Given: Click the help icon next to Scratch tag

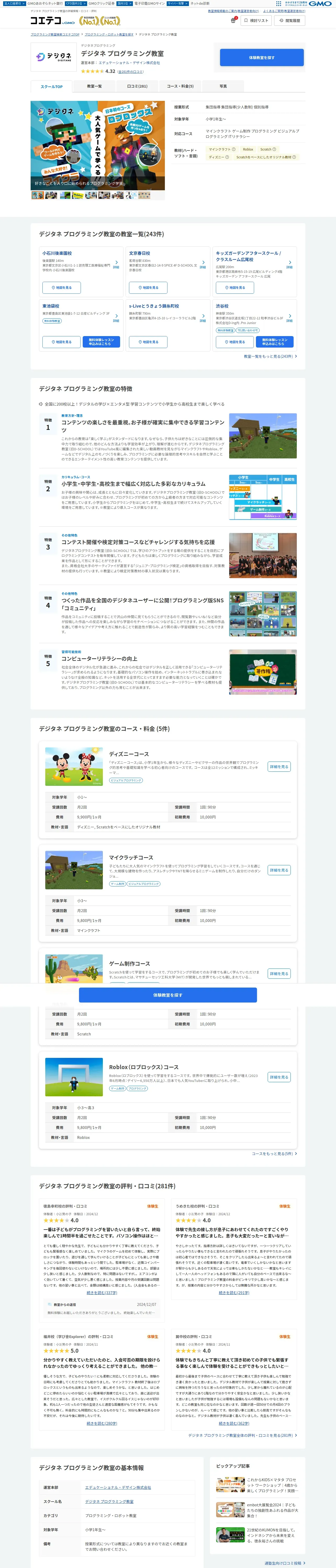Looking at the screenshot, I should coord(275,149).
